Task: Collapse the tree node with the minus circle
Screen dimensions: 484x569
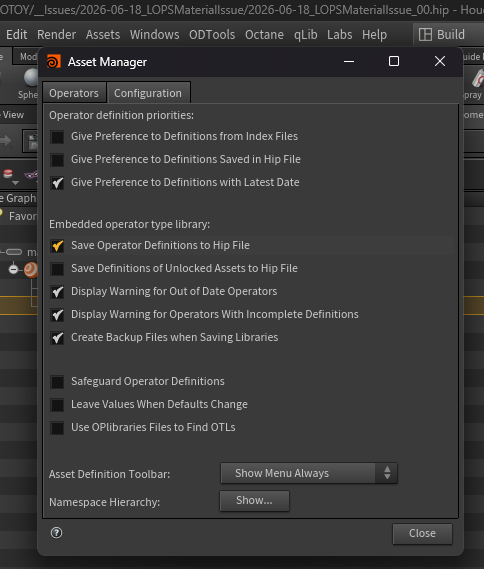Action: point(13,269)
